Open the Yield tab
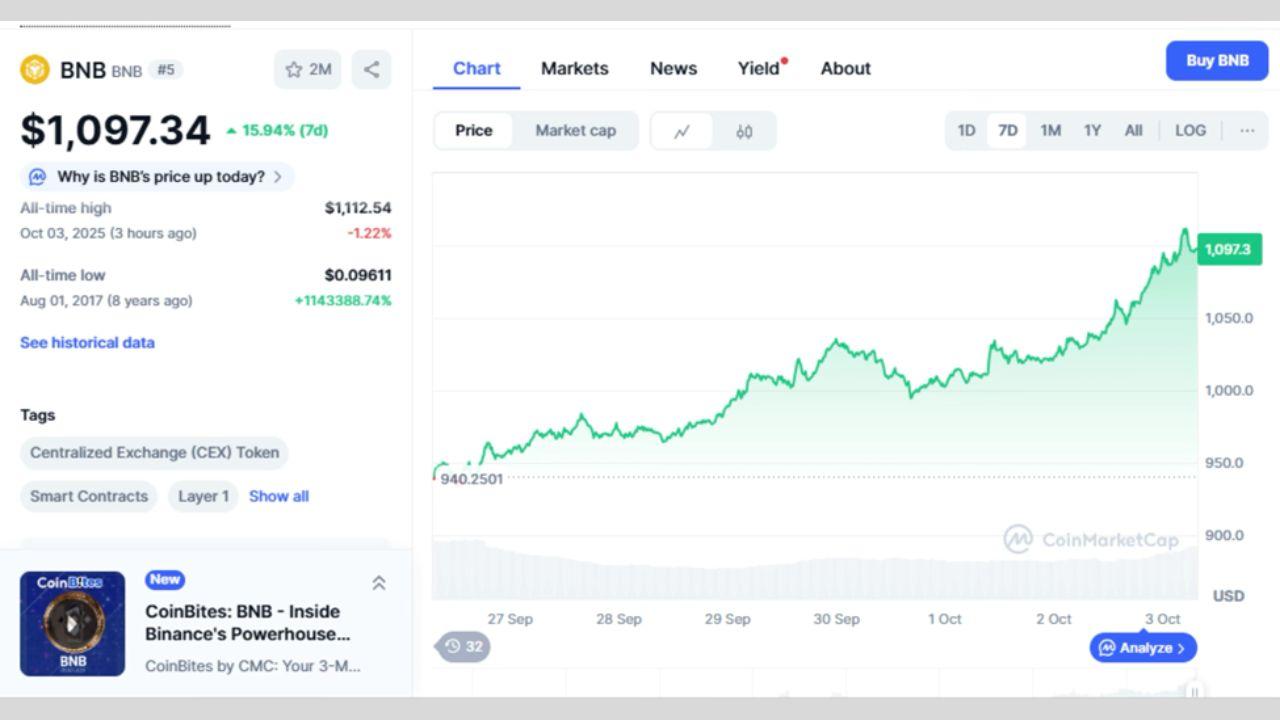Screen dimensions: 1280x720 pos(759,68)
